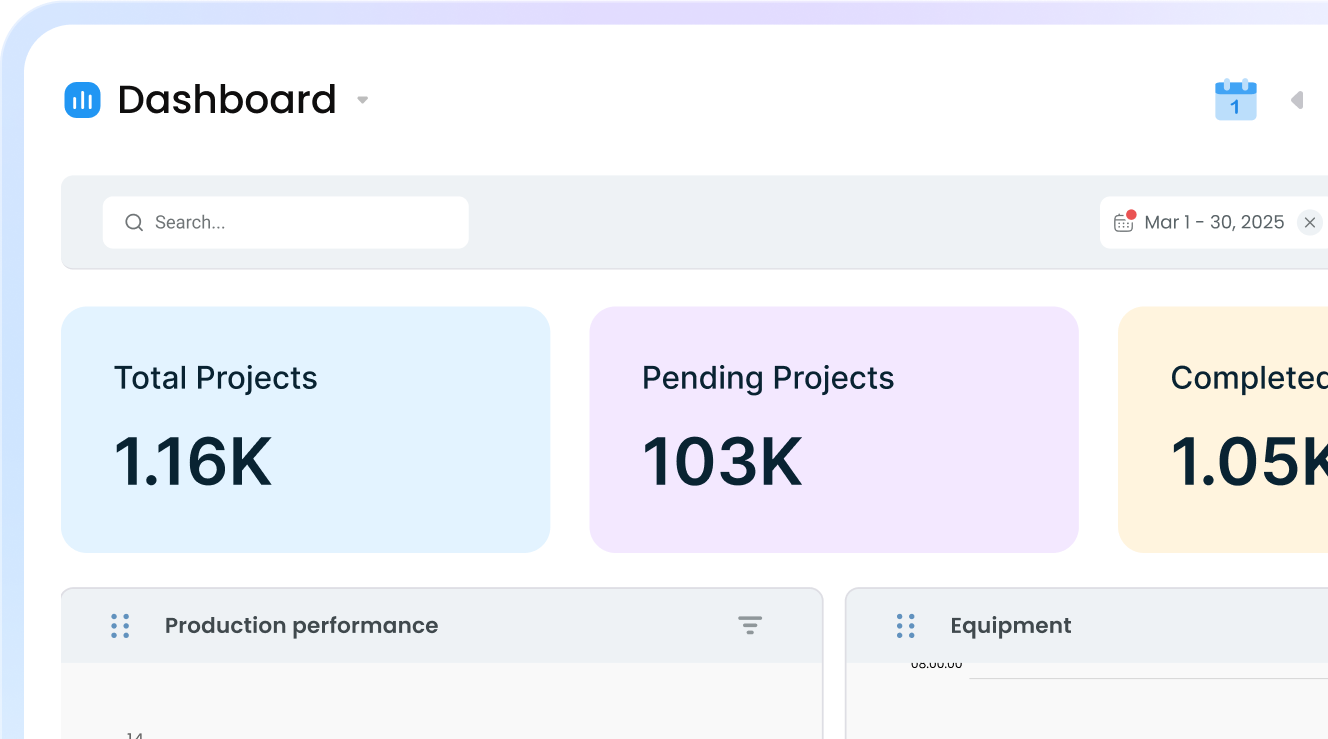
Task: Click the magnifier icon in the search box
Action: pyautogui.click(x=134, y=222)
